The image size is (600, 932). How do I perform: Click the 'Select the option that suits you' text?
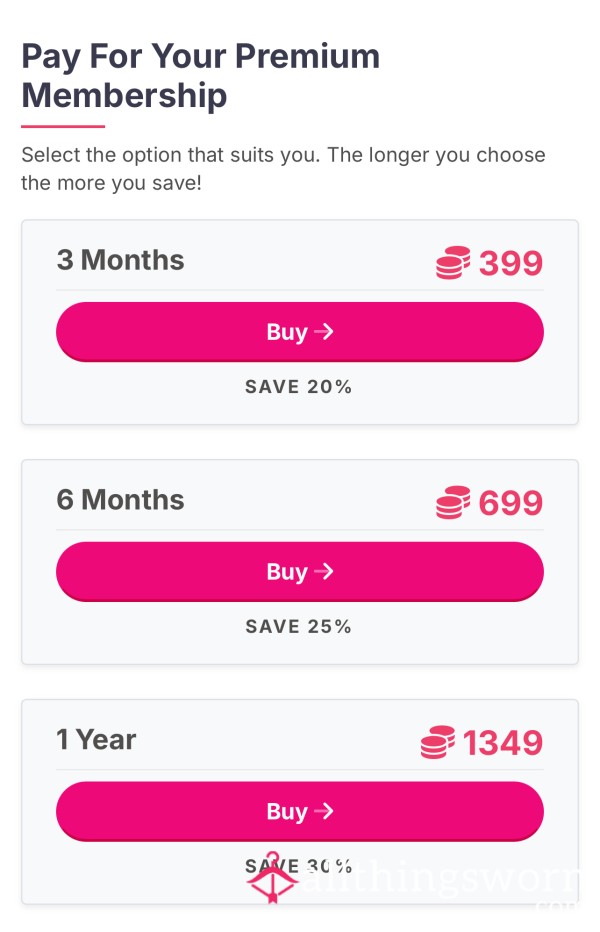(x=283, y=169)
